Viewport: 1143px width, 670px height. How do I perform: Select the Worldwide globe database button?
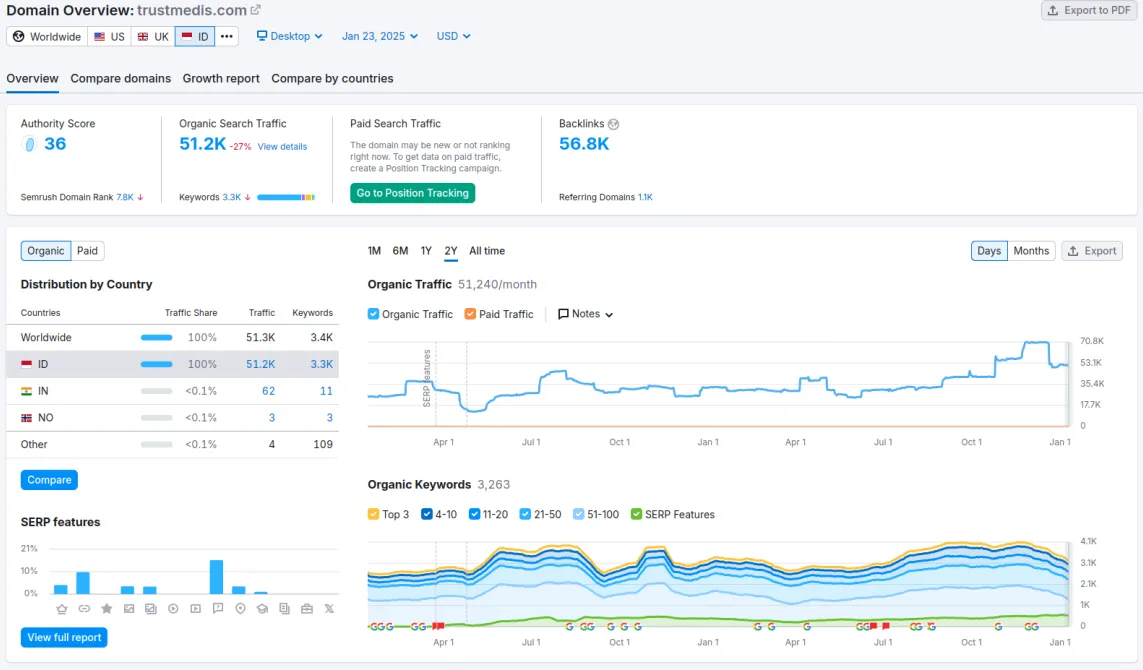click(x=47, y=36)
